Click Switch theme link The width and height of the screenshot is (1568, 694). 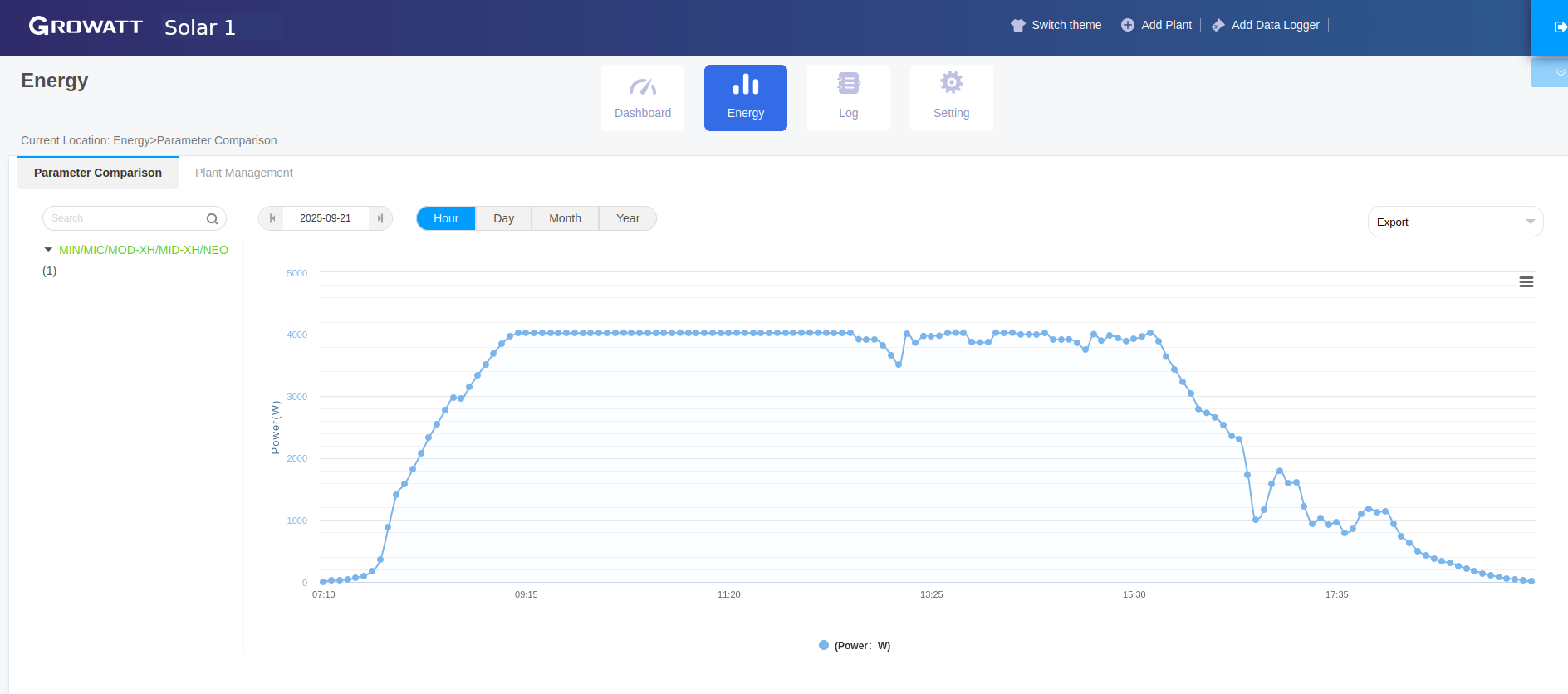pos(1066,25)
